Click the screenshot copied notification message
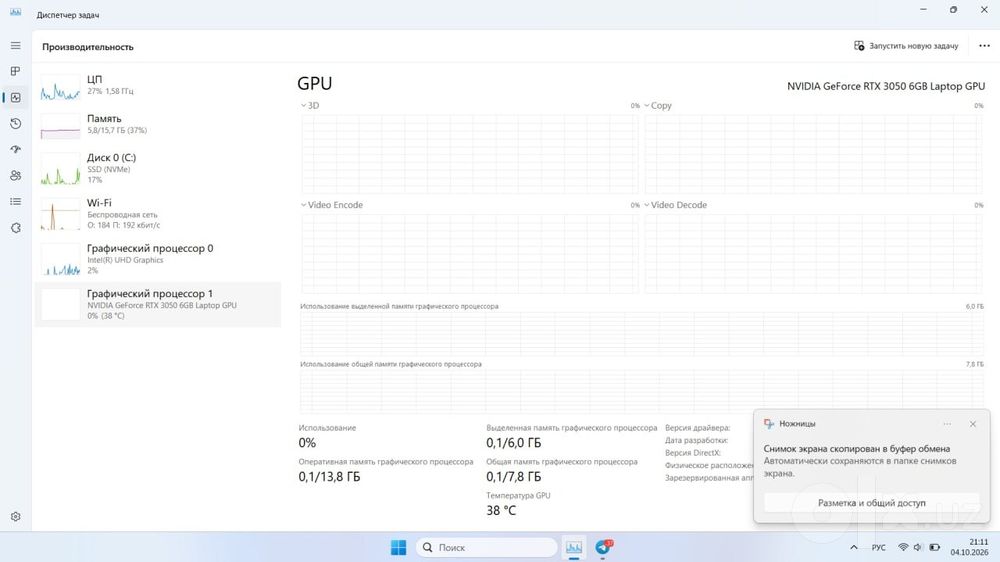This screenshot has height=562, width=1000. (860, 461)
